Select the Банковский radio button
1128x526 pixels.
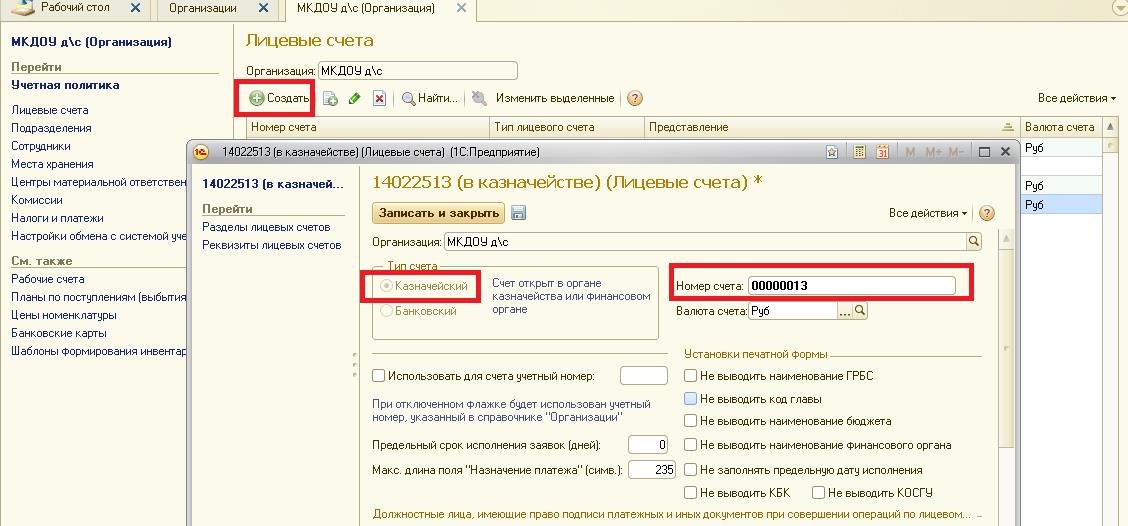coord(386,311)
